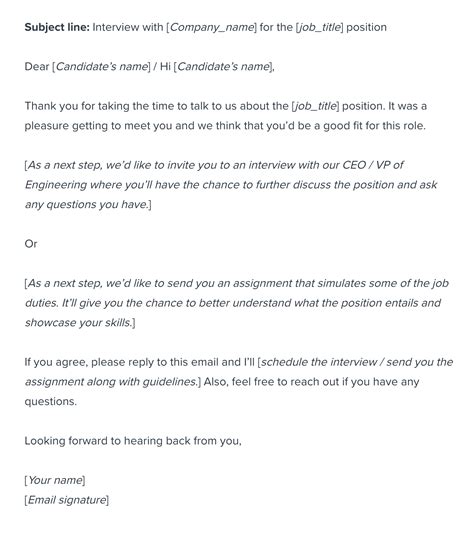Click the [Company_name] placeholder in subject line
The width and height of the screenshot is (474, 538).
[x=211, y=27]
